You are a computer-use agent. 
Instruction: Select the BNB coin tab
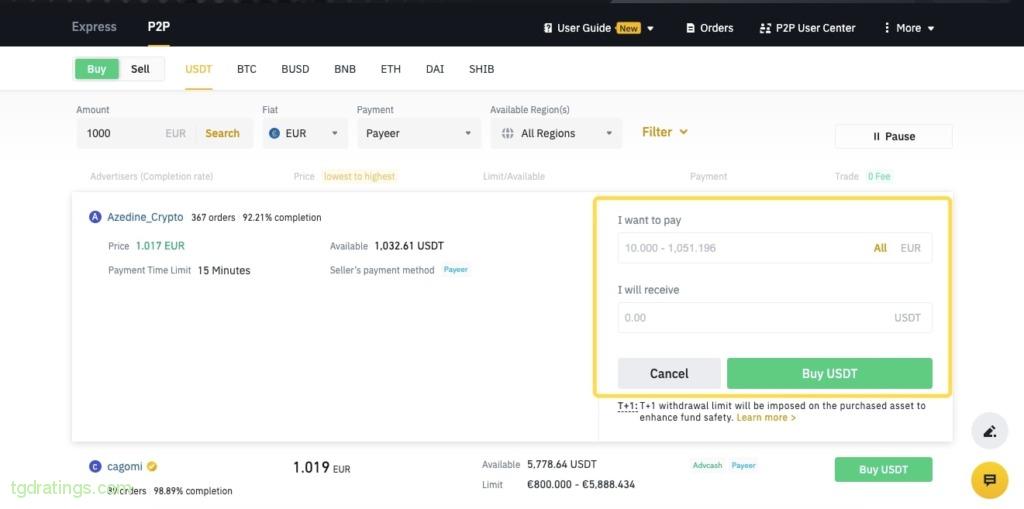pos(345,69)
